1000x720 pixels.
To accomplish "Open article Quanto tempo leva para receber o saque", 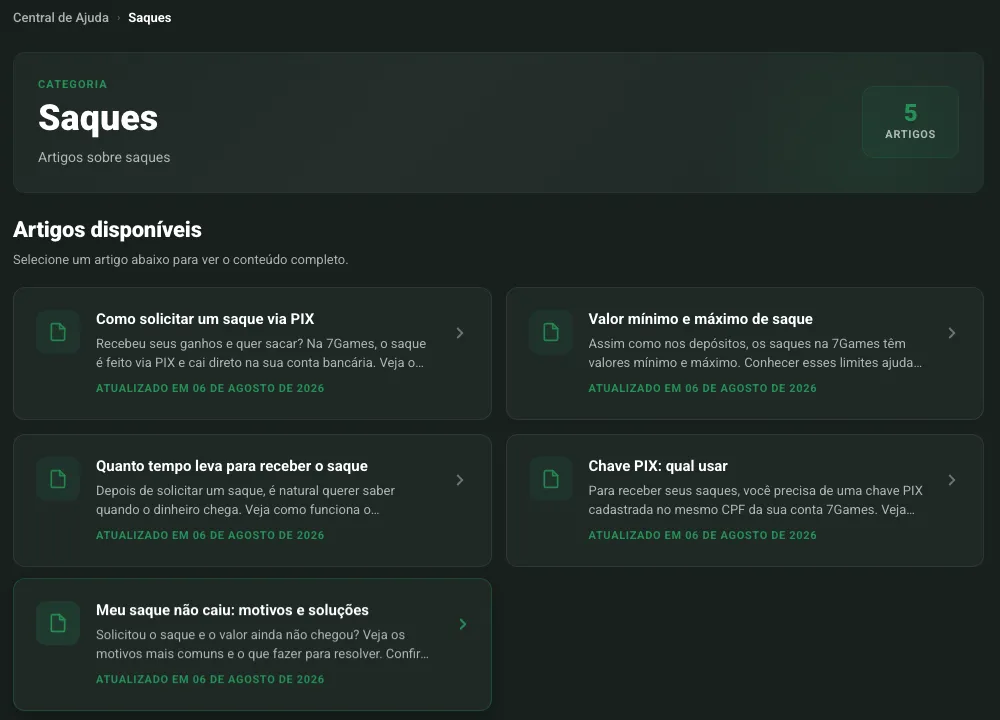I will (232, 466).
